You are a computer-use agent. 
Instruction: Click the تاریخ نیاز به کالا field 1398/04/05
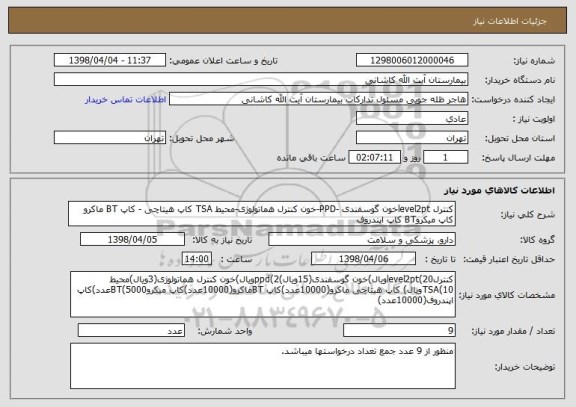(132, 239)
